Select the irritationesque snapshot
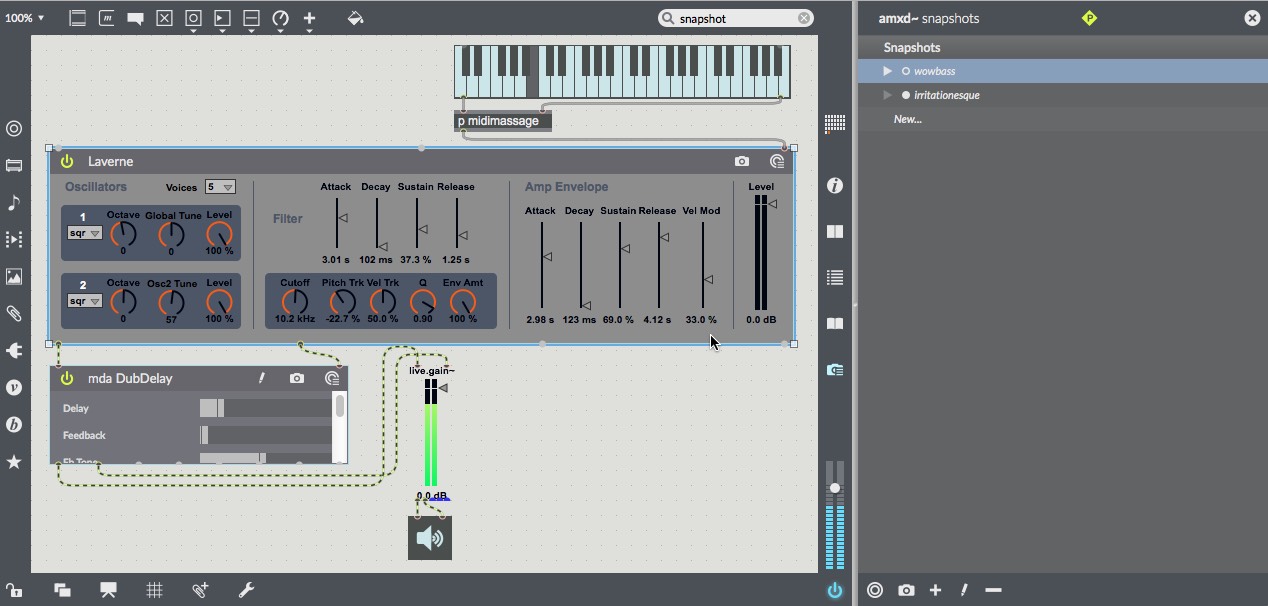 pos(946,95)
